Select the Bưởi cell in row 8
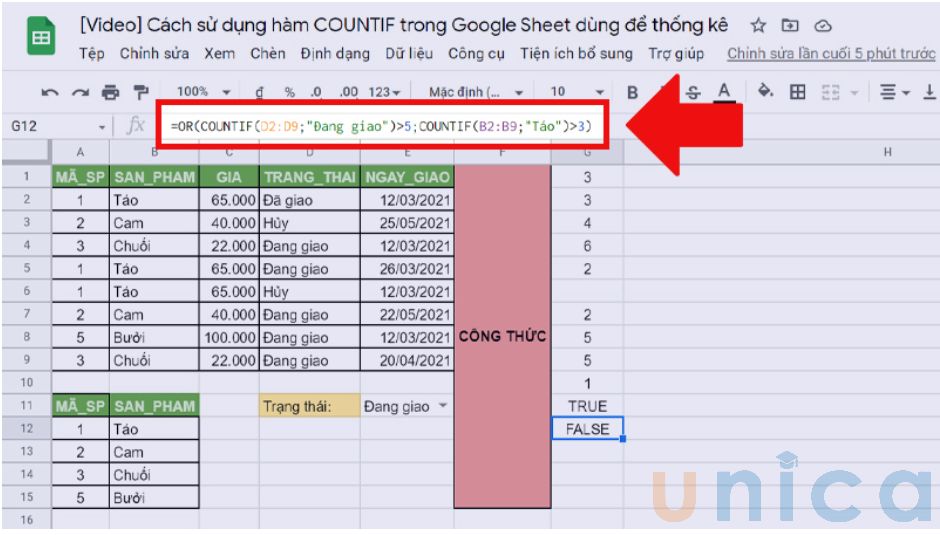This screenshot has width=940, height=535. (154, 338)
